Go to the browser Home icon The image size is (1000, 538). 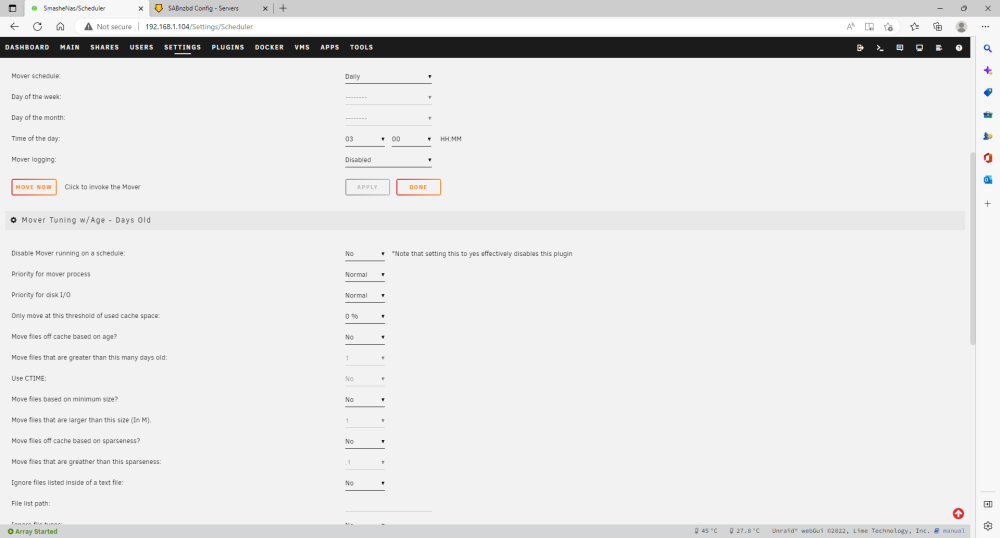[x=60, y=27]
